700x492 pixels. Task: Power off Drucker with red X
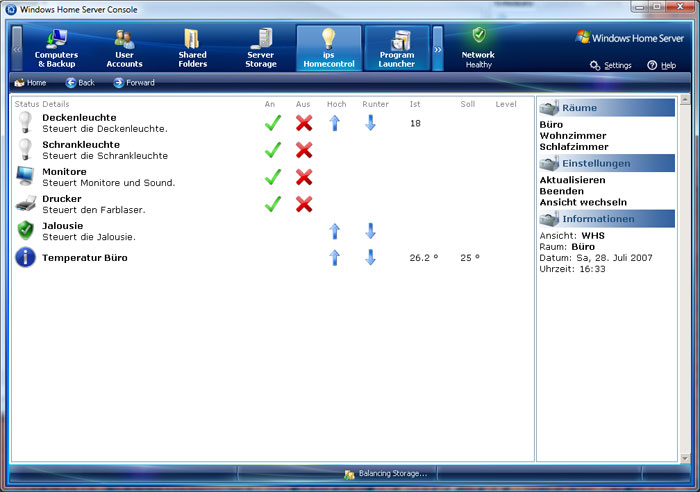304,204
